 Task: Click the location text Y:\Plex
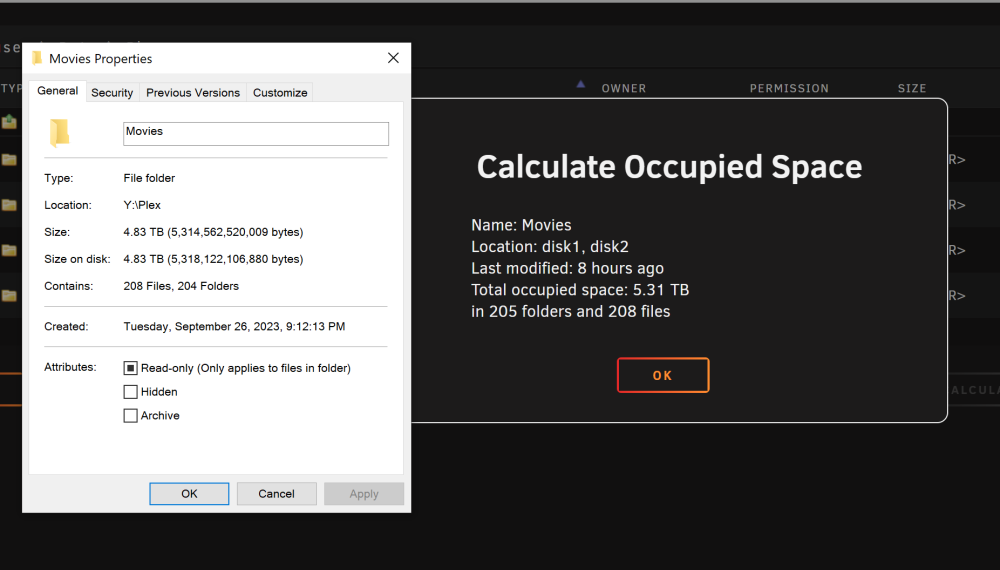(142, 205)
